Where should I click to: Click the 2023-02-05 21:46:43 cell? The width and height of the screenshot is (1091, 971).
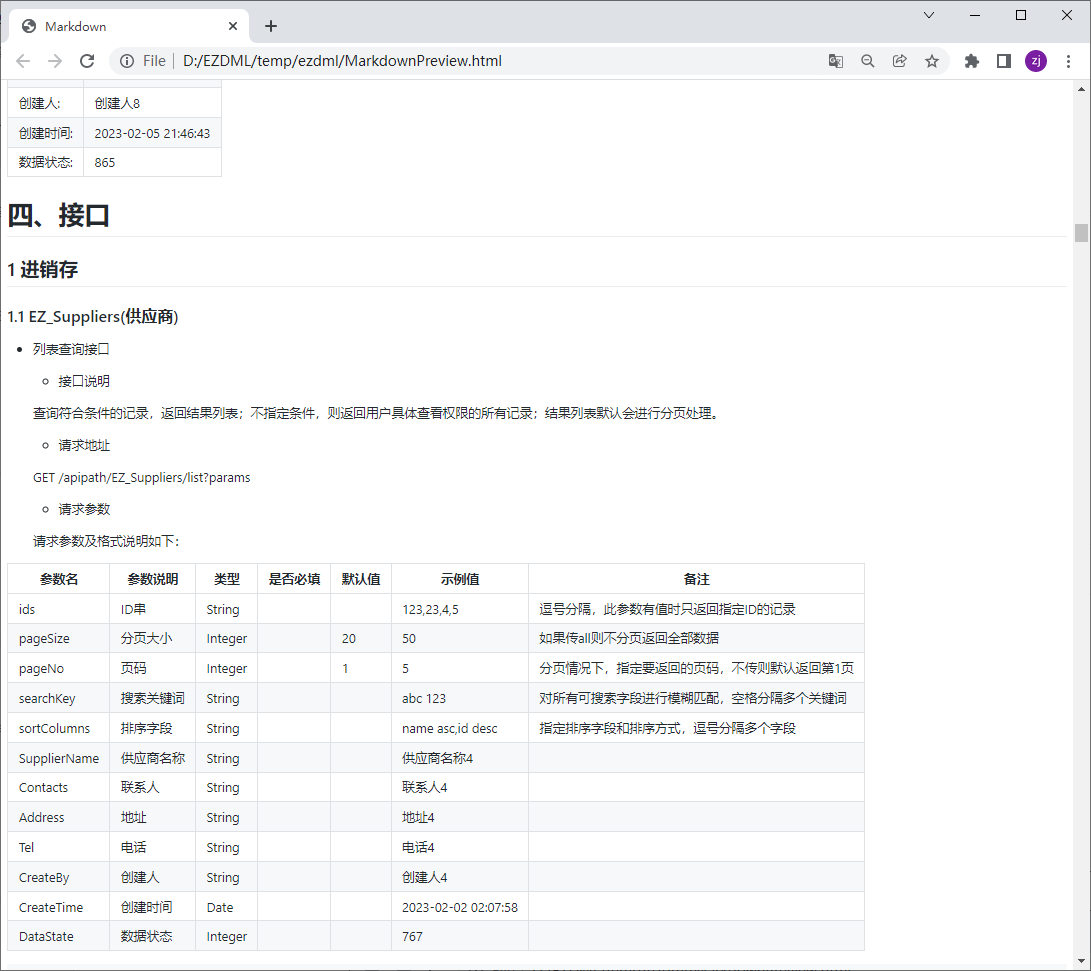point(152,133)
